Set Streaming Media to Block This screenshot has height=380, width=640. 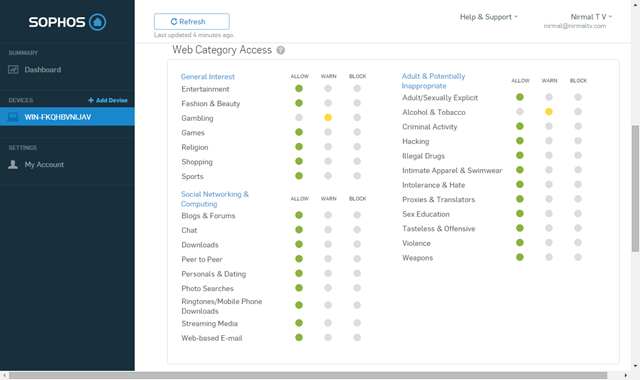point(357,323)
